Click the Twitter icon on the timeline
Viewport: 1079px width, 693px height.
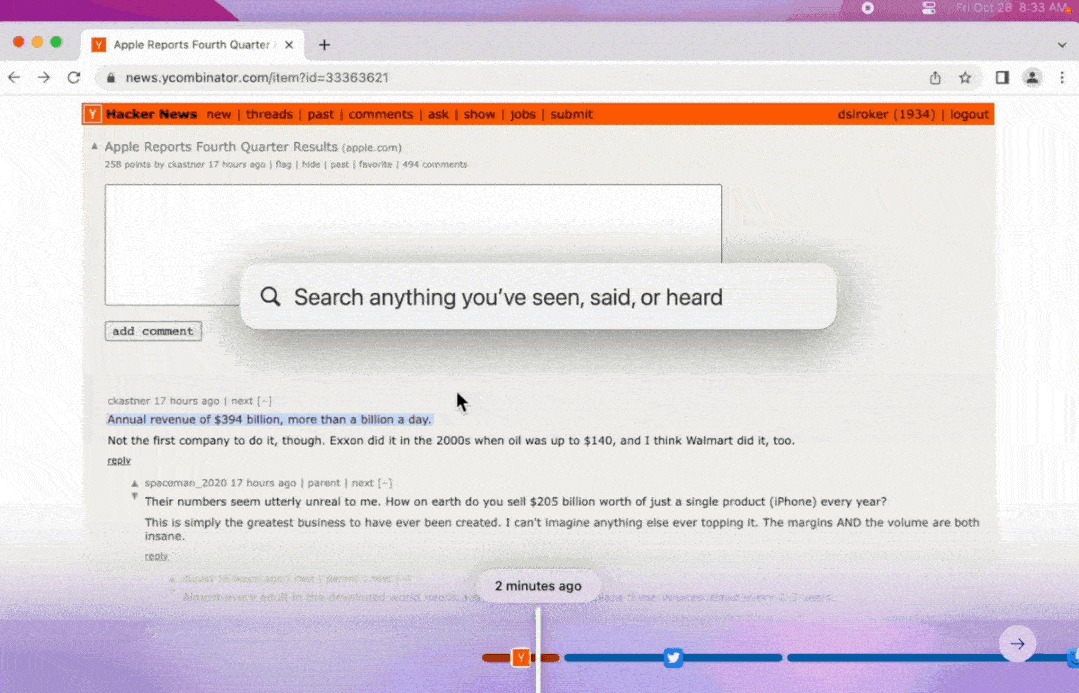pos(673,658)
